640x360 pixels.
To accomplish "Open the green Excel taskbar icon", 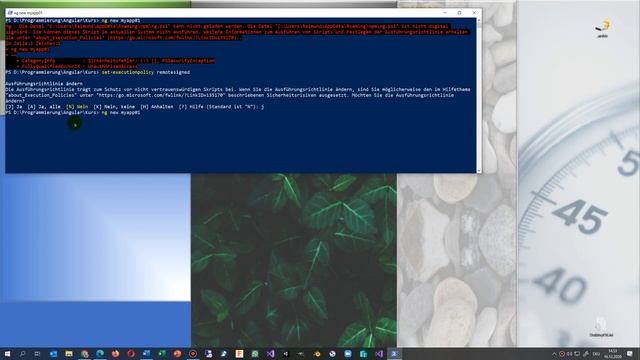I will tap(162, 353).
